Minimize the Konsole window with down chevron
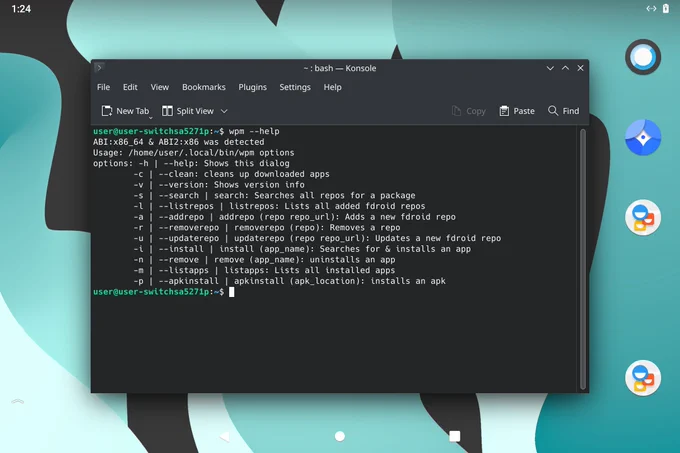The width and height of the screenshot is (680, 453). (x=550, y=68)
